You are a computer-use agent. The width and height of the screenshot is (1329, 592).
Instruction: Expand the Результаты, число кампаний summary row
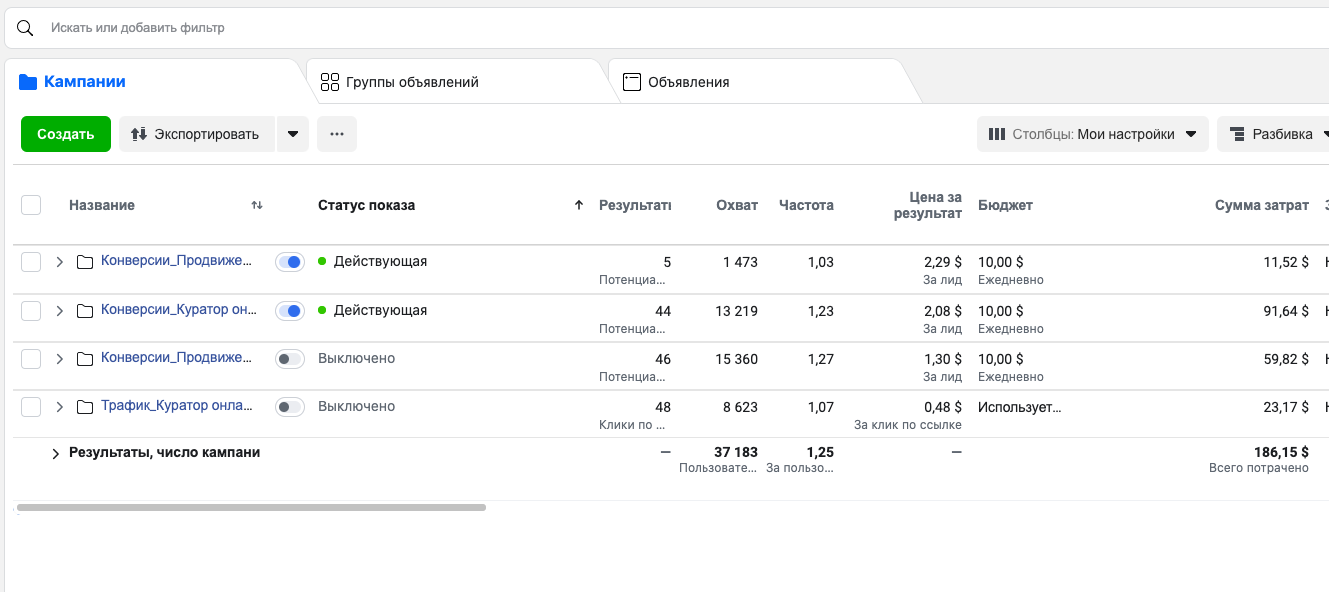(56, 454)
